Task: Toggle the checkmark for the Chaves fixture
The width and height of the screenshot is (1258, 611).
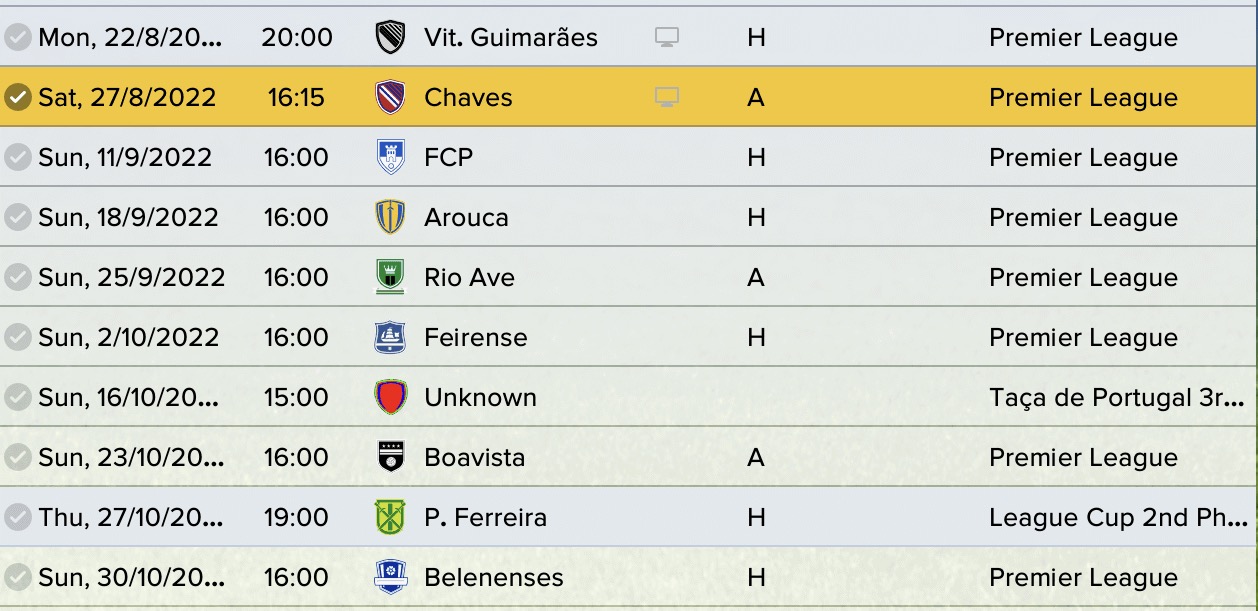Action: 17,98
